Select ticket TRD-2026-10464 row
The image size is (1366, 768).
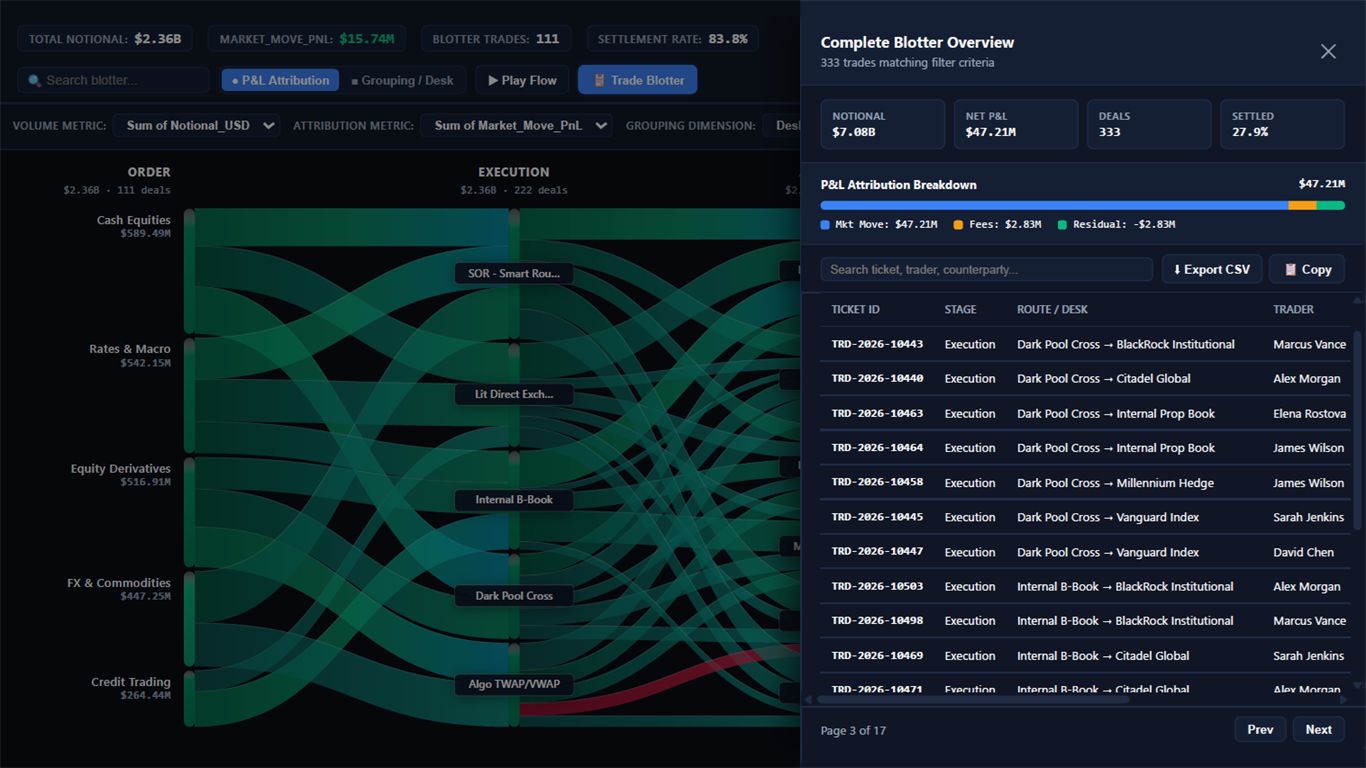click(x=1083, y=448)
